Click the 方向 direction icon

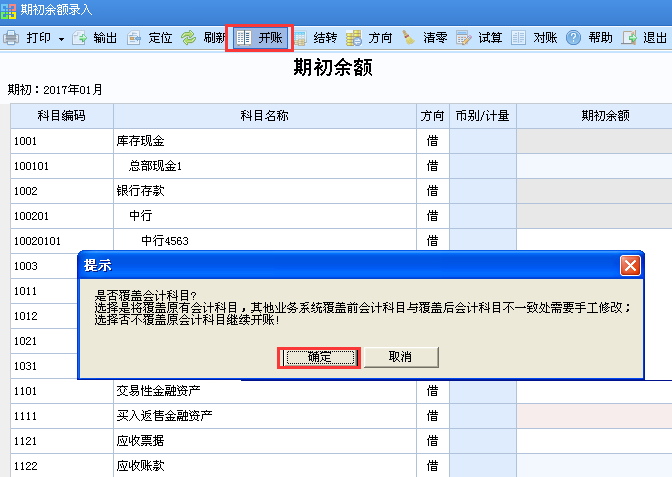(354, 38)
